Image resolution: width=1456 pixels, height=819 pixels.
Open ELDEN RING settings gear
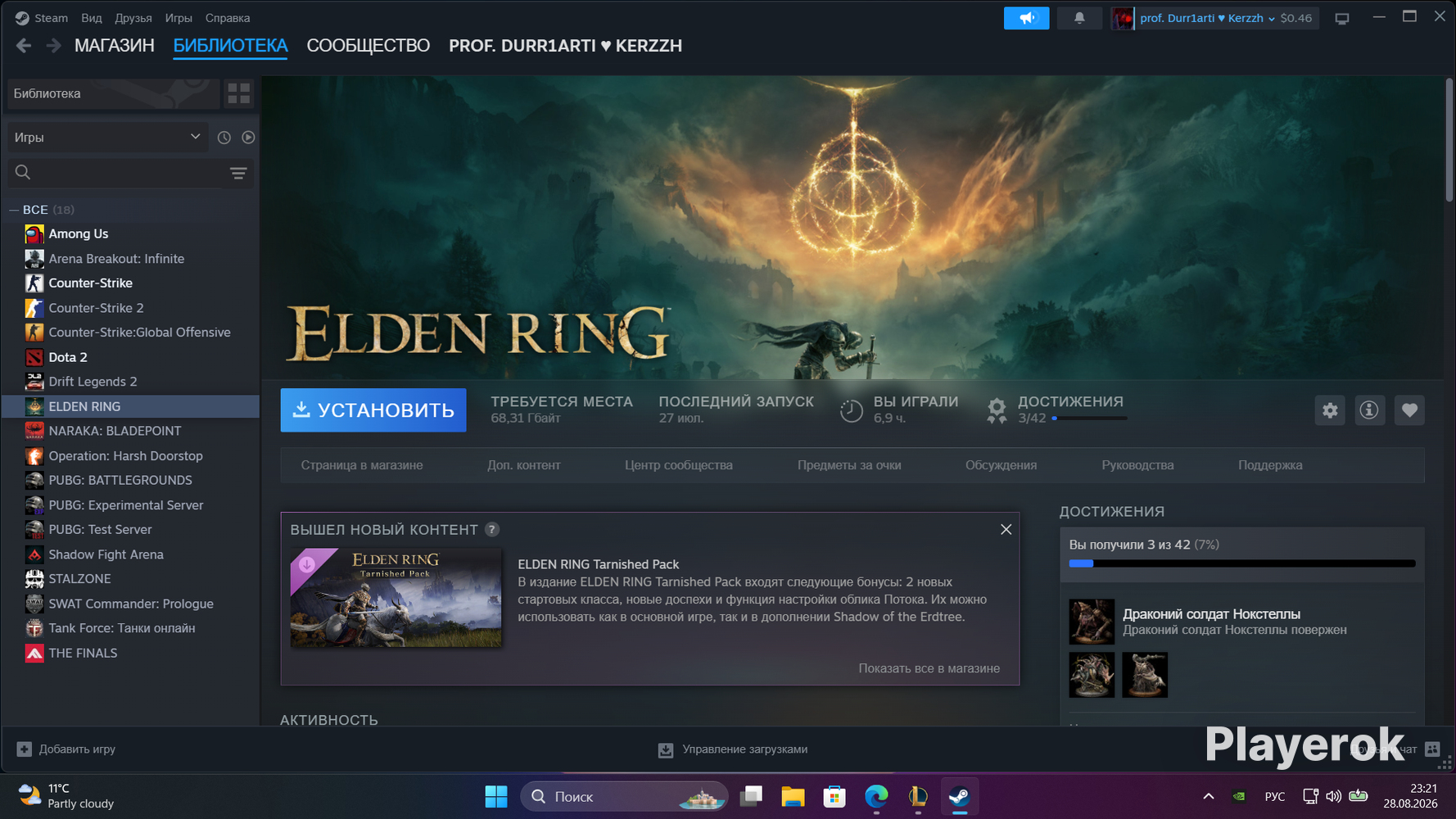click(1330, 410)
